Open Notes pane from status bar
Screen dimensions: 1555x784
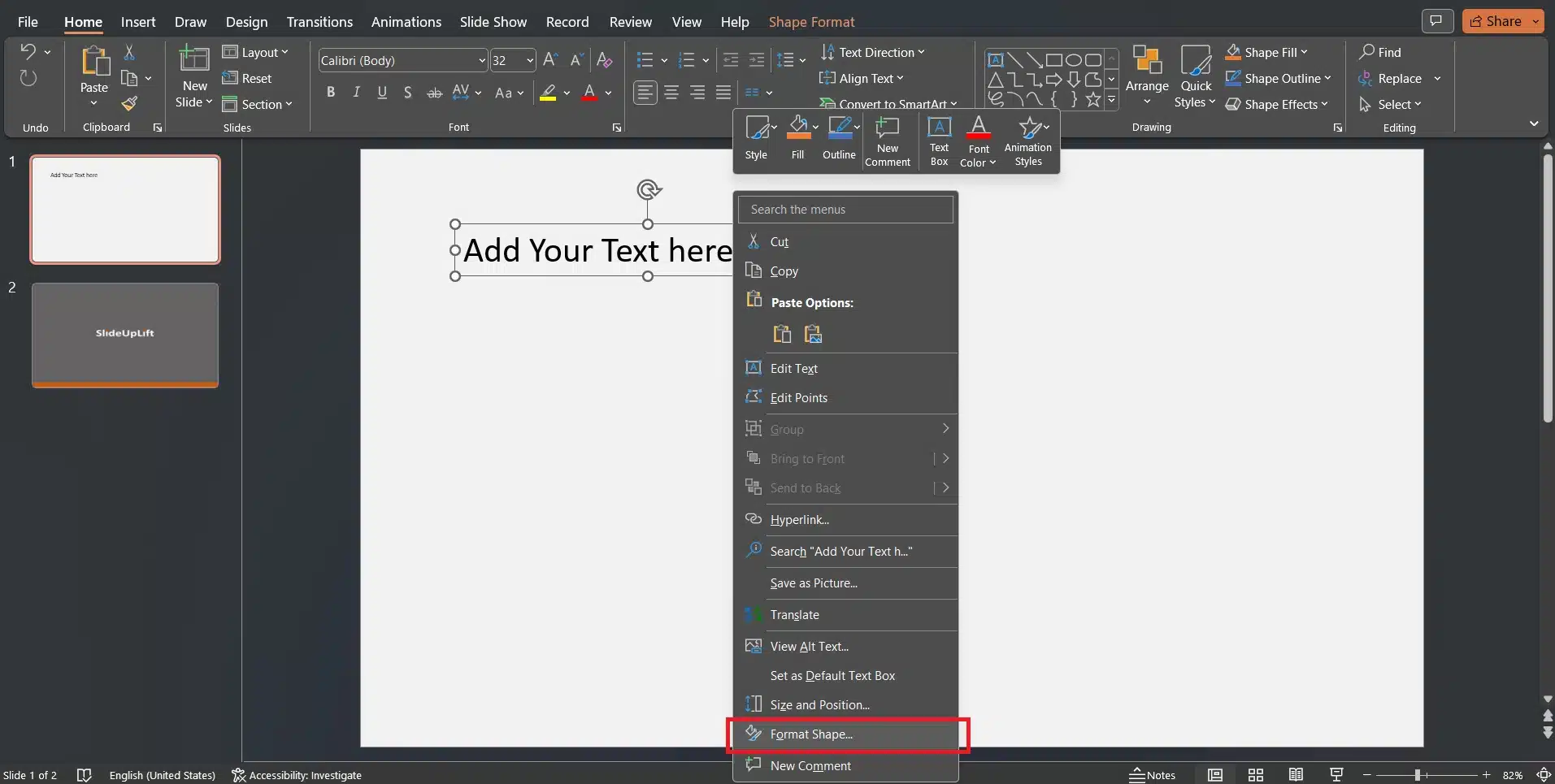(x=1152, y=774)
